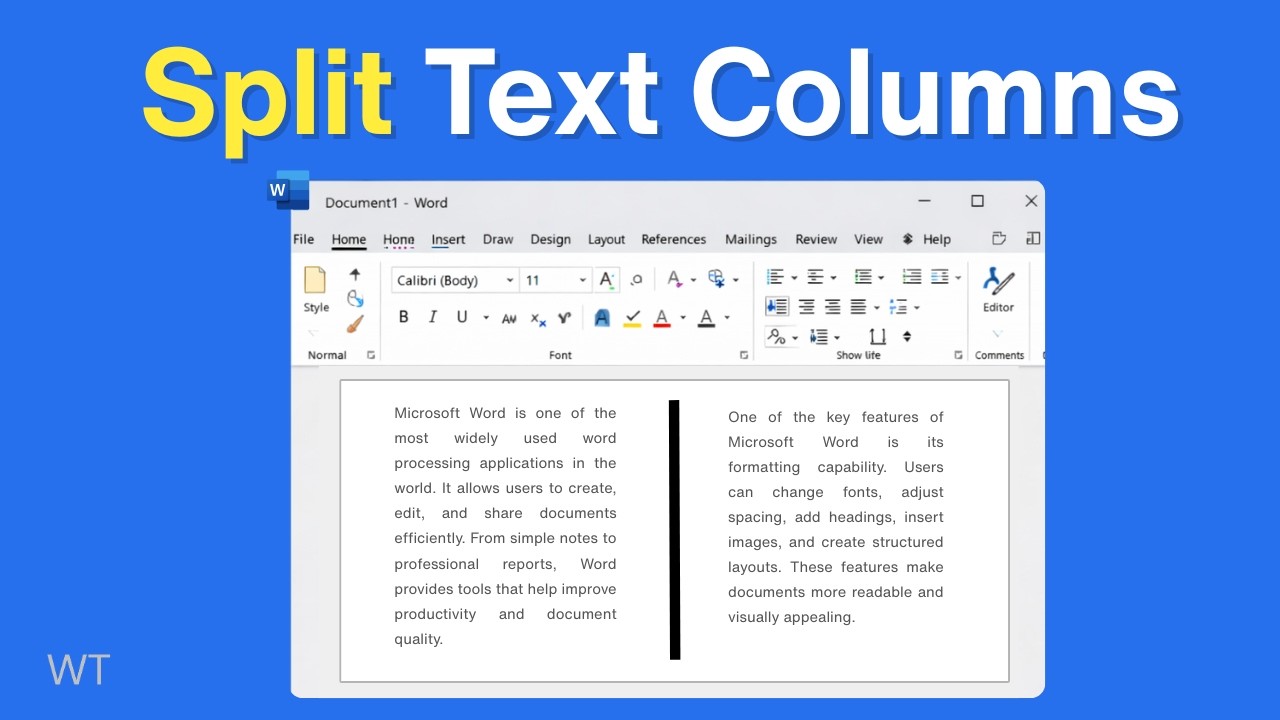This screenshot has width=1280, height=720.
Task: Switch to the Layout tab
Action: pos(606,240)
